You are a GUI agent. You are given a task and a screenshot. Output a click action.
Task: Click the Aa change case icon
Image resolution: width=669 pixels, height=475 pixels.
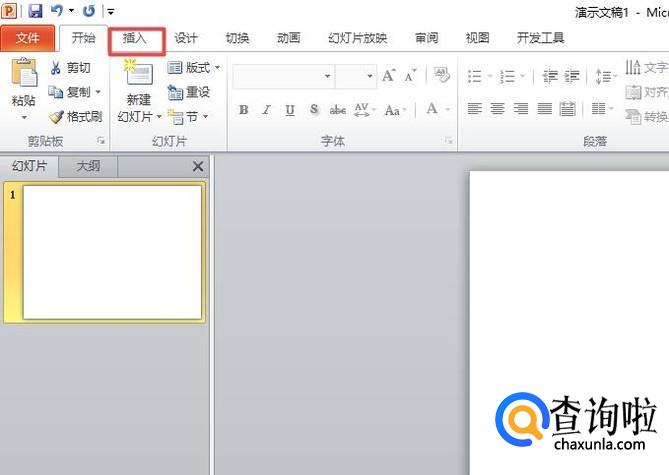pyautogui.click(x=392, y=110)
